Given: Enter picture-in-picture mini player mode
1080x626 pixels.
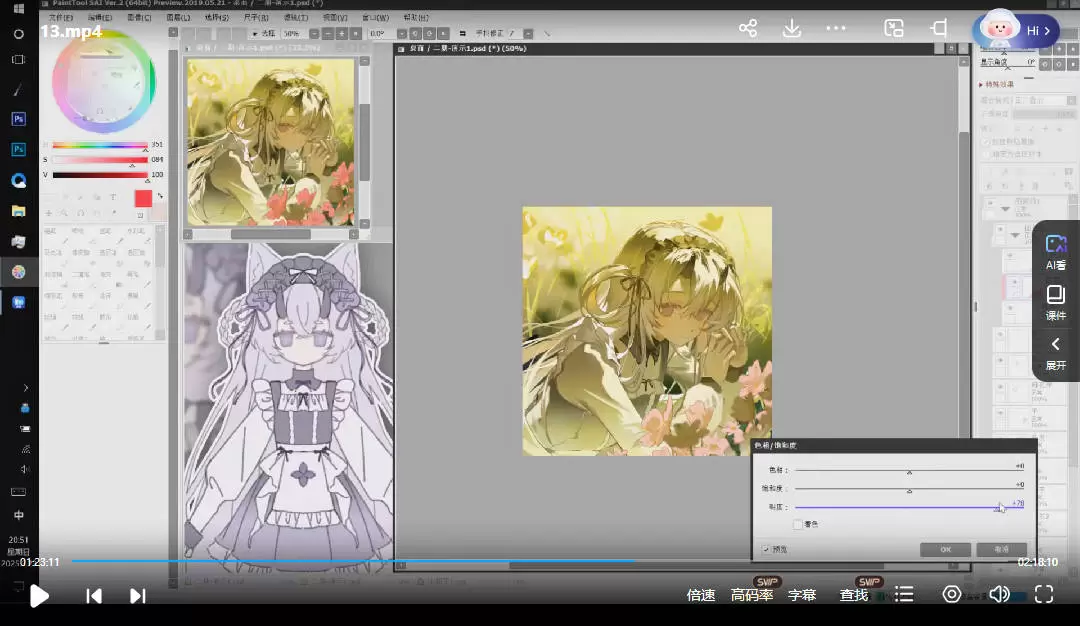Looking at the screenshot, I should click(x=893, y=28).
